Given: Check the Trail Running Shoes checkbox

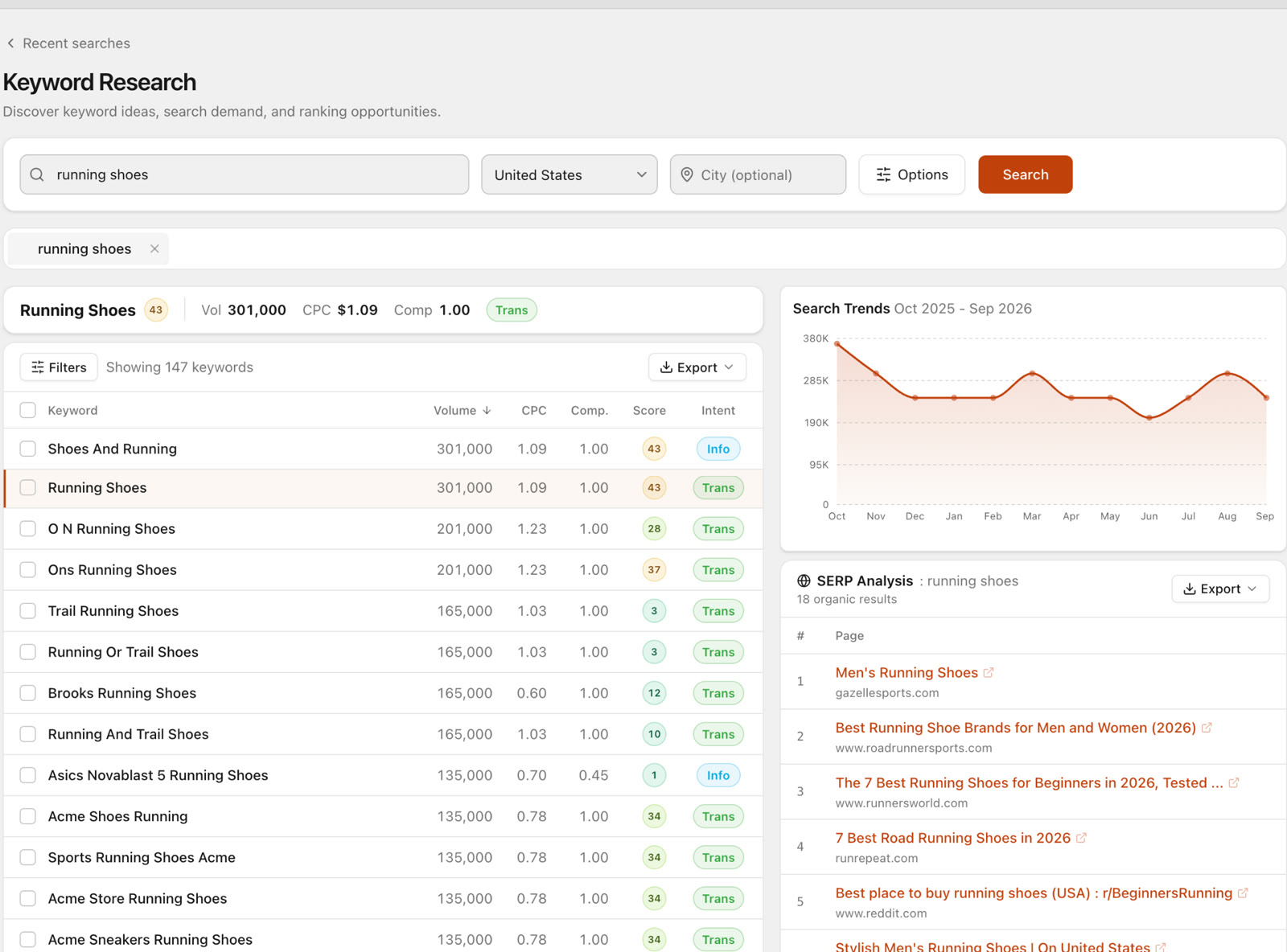Looking at the screenshot, I should [28, 610].
